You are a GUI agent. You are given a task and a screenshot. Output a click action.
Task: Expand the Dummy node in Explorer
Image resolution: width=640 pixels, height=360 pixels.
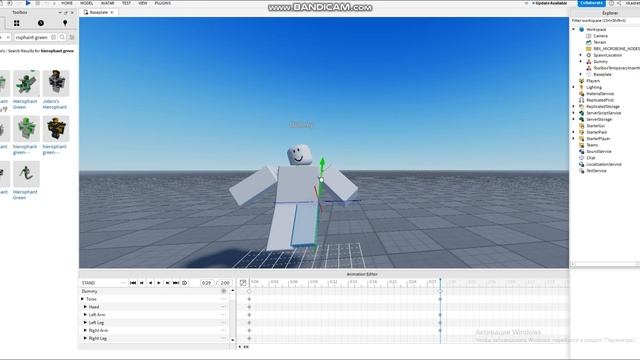coord(580,62)
